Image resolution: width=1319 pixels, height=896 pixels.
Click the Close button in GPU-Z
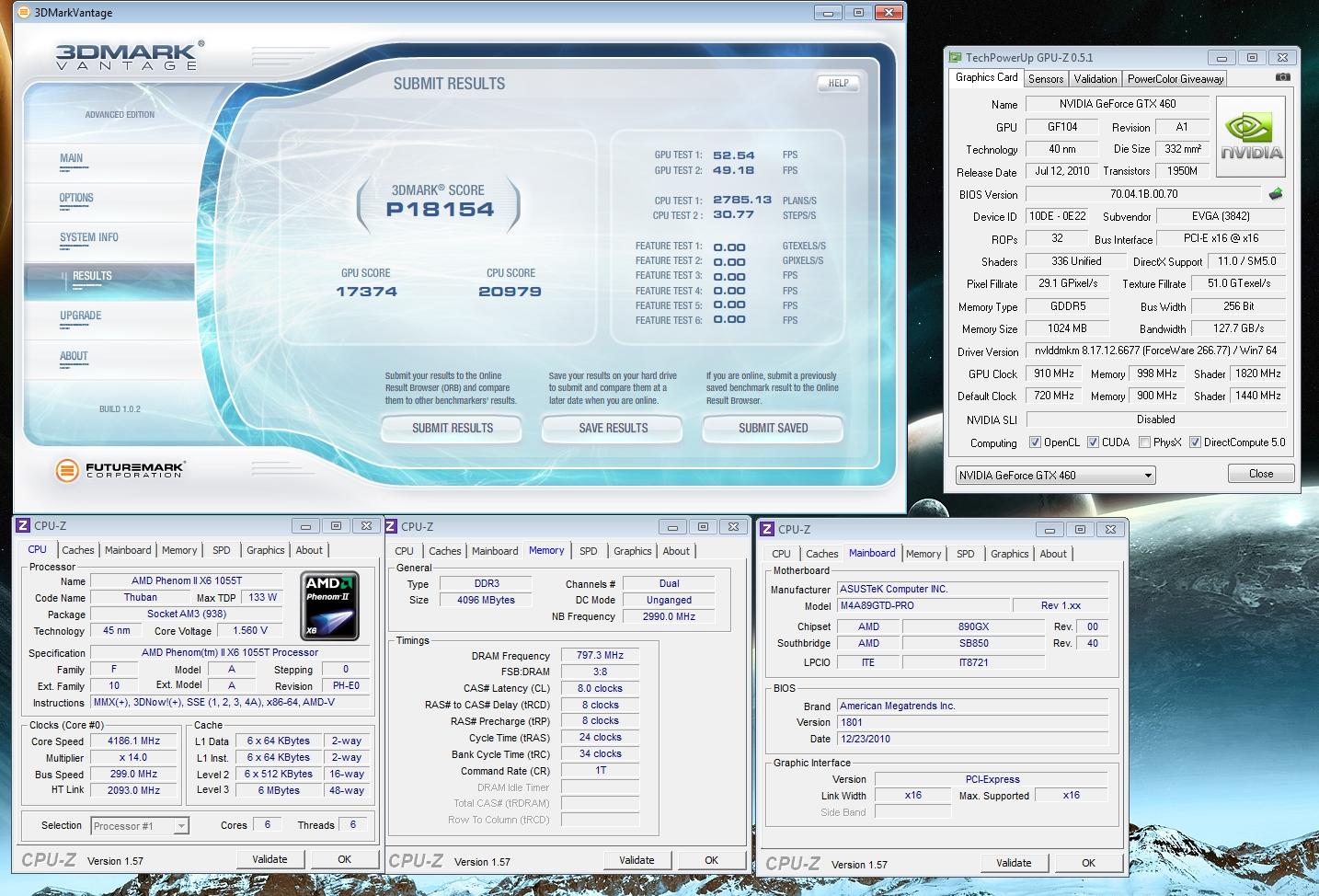point(1261,474)
